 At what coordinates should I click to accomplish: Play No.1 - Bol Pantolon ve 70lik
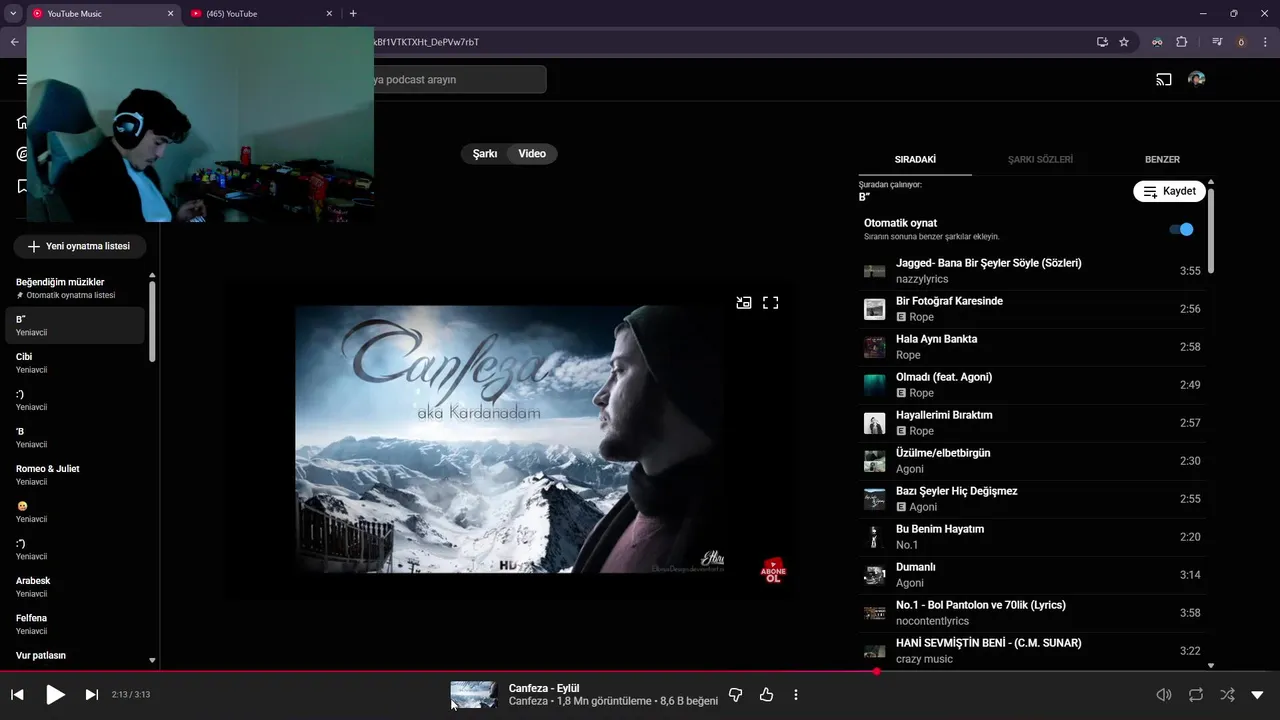click(x=1032, y=613)
